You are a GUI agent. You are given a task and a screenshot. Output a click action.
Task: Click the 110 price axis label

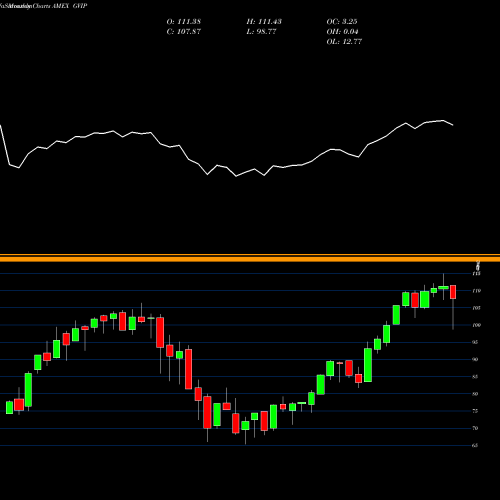pos(476,291)
